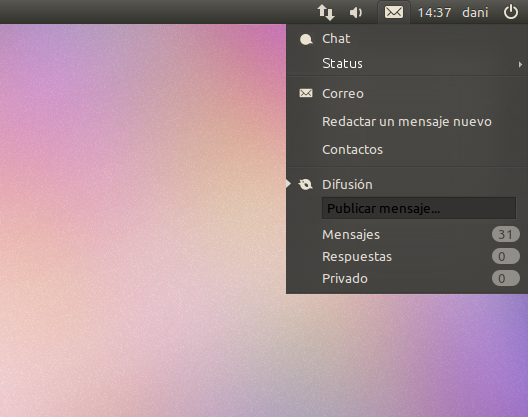Expand the Status submenu arrow
528x417 pixels.
point(520,64)
